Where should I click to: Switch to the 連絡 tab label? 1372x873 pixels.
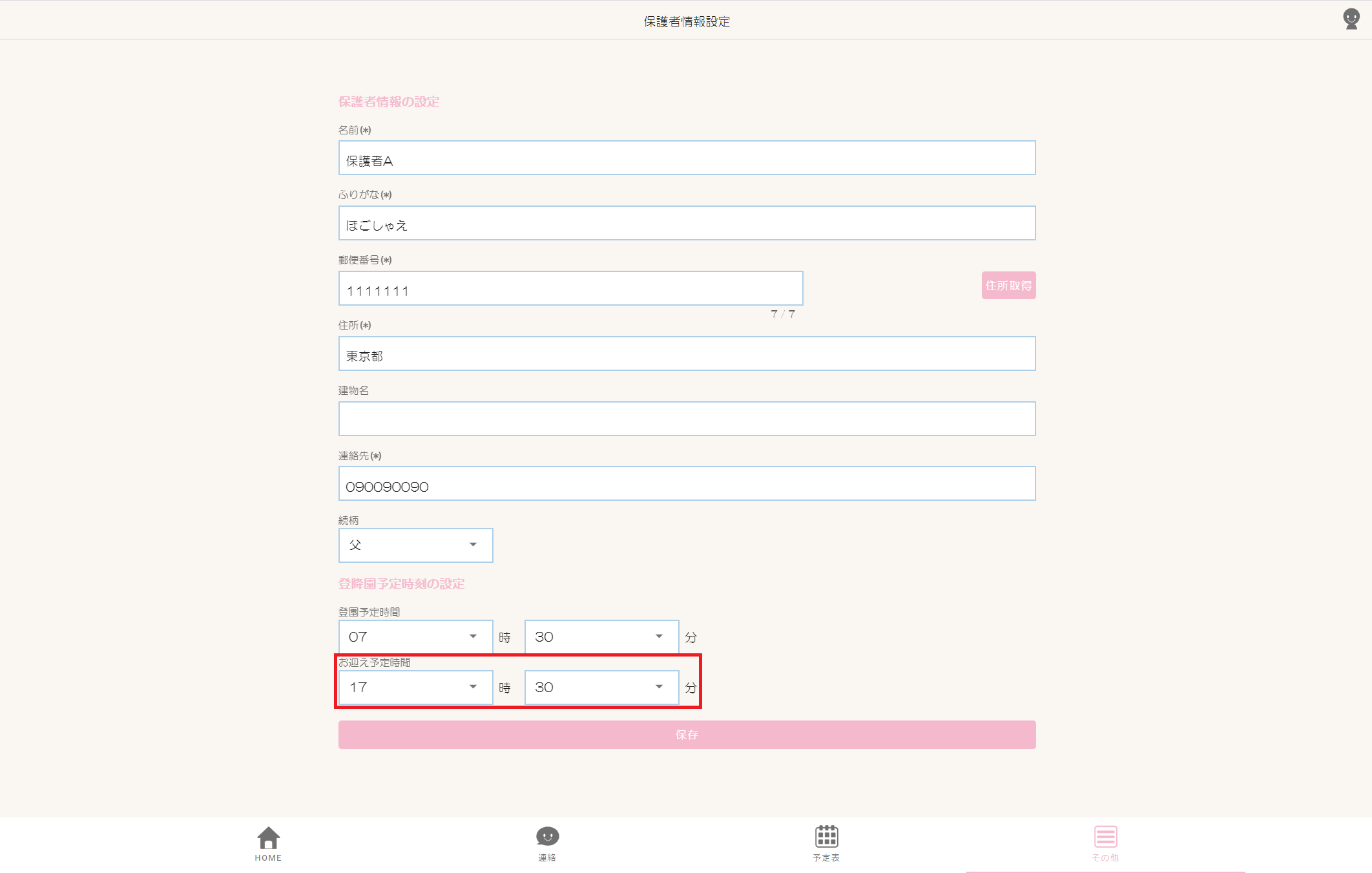point(547,857)
